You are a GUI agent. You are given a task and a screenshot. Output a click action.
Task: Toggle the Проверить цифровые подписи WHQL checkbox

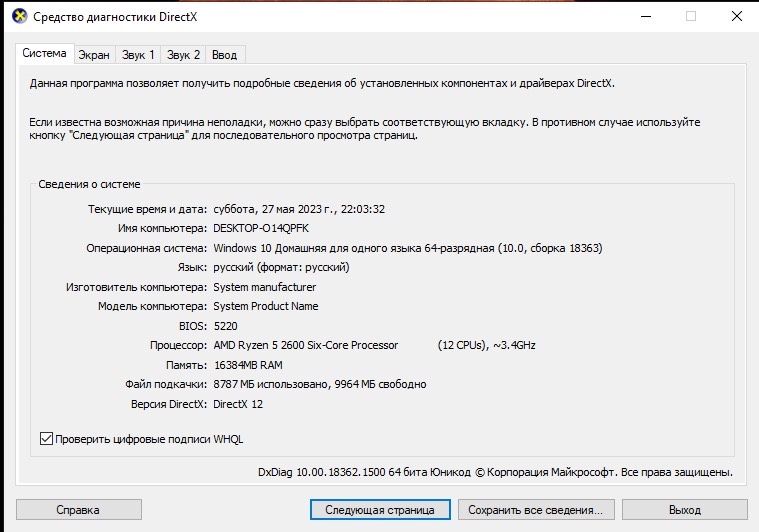pyautogui.click(x=46, y=439)
